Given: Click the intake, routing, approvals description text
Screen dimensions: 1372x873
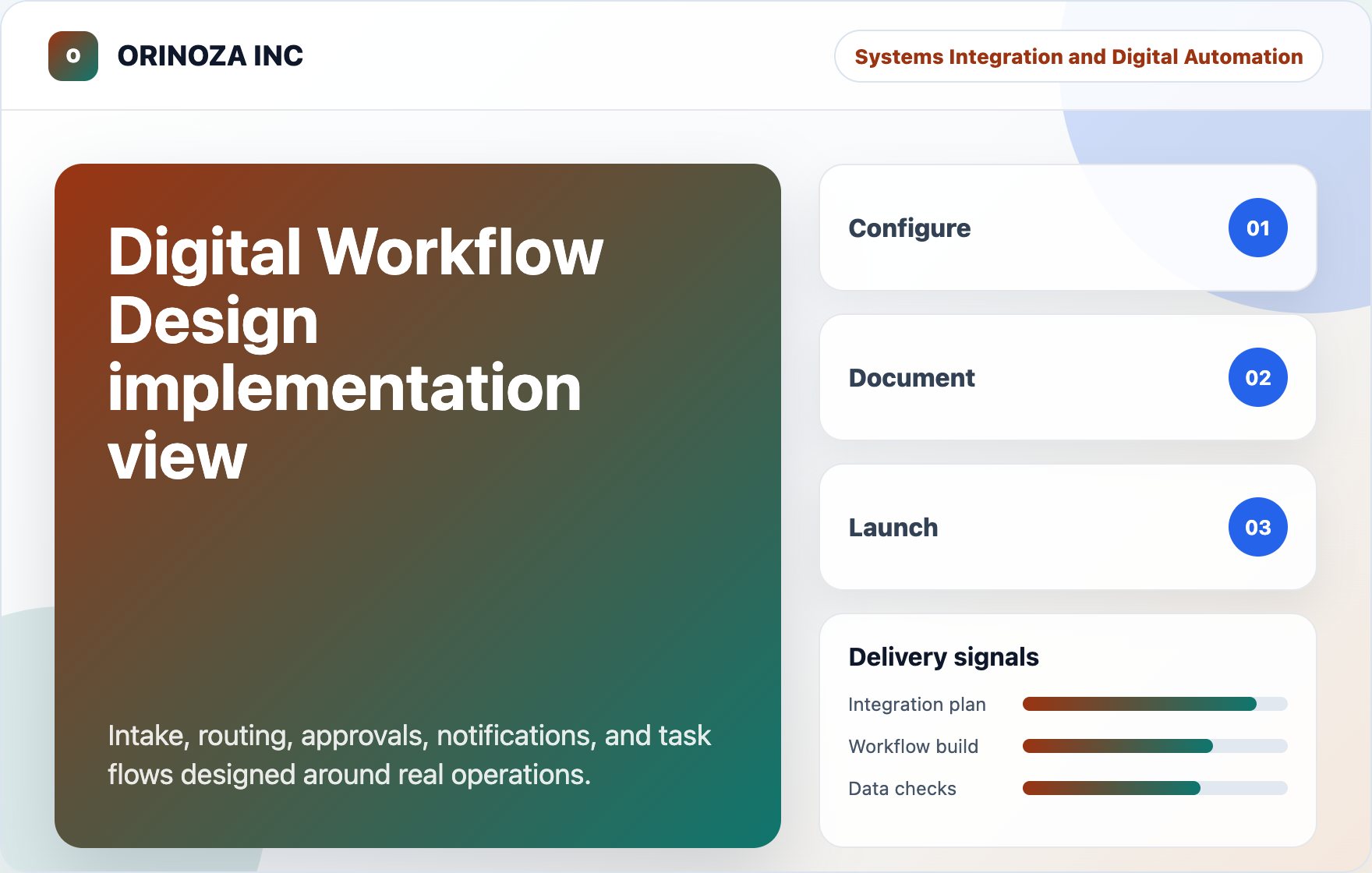Looking at the screenshot, I should click(409, 755).
